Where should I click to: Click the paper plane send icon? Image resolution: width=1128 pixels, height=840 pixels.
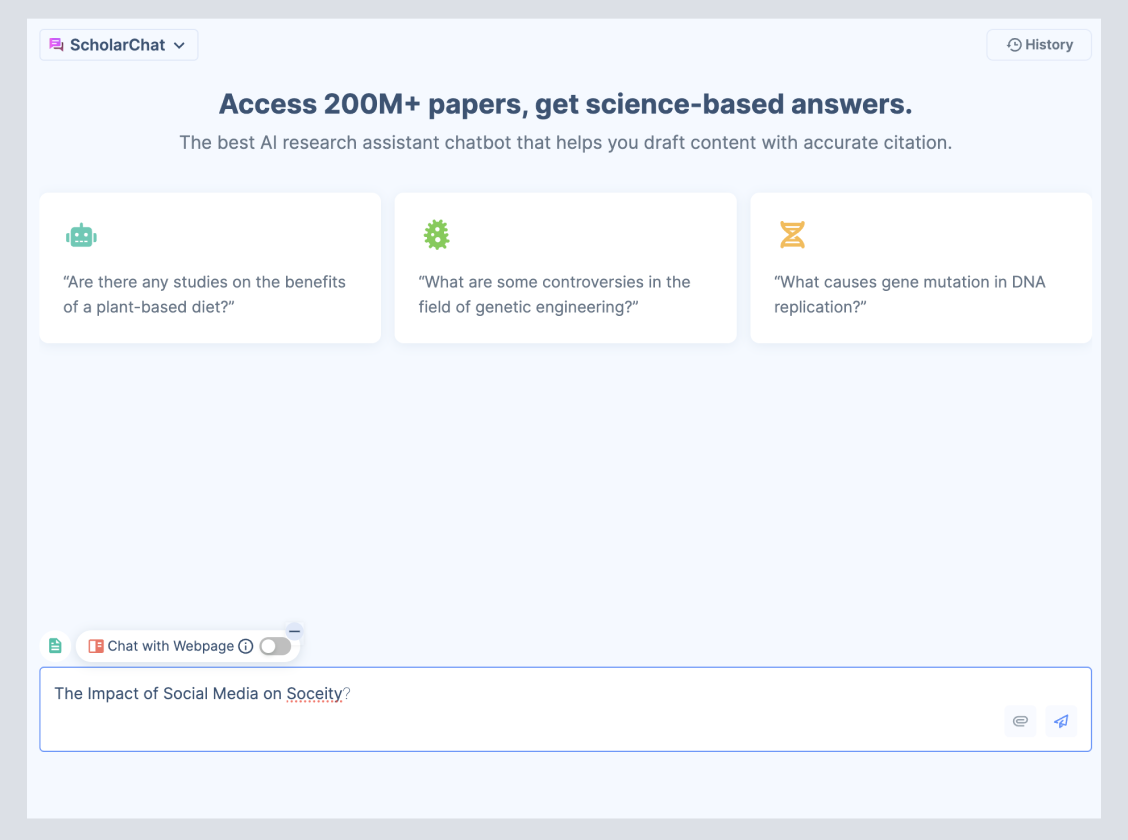(1061, 721)
